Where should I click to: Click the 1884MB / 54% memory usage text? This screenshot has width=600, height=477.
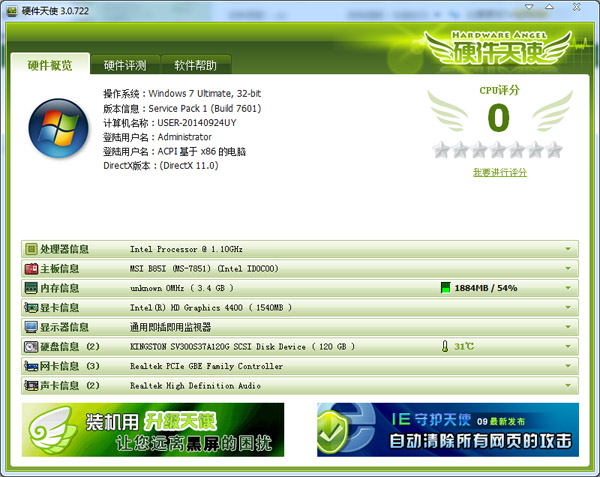(x=486, y=288)
